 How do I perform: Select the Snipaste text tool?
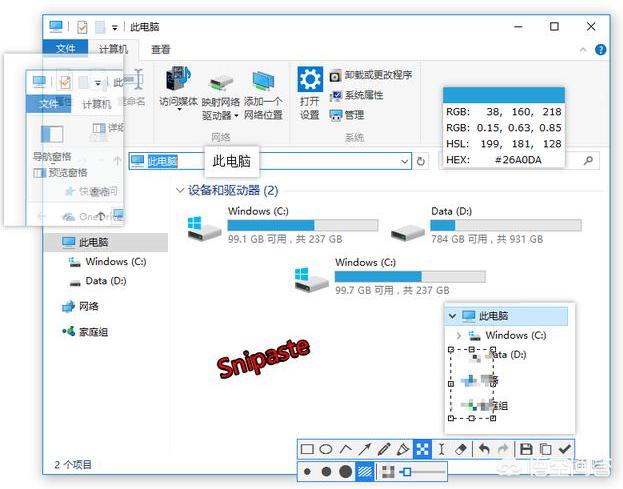pos(441,449)
